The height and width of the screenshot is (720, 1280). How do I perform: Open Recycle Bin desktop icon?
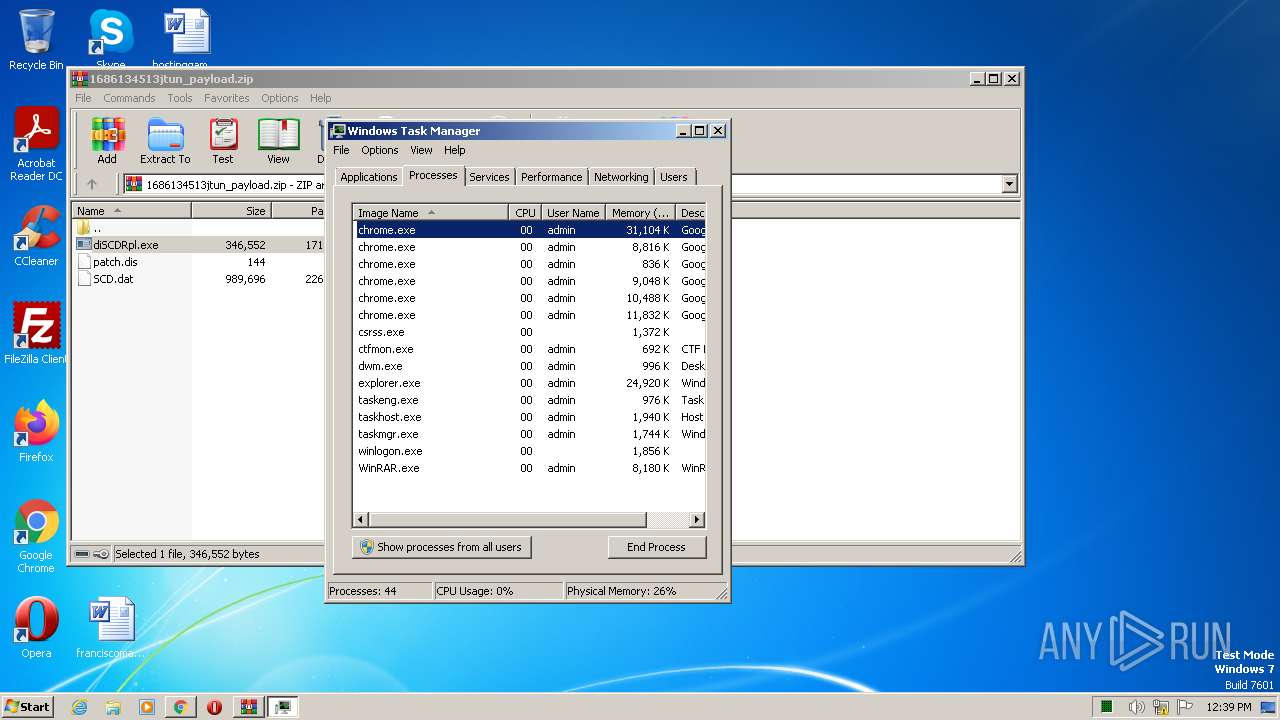point(36,40)
